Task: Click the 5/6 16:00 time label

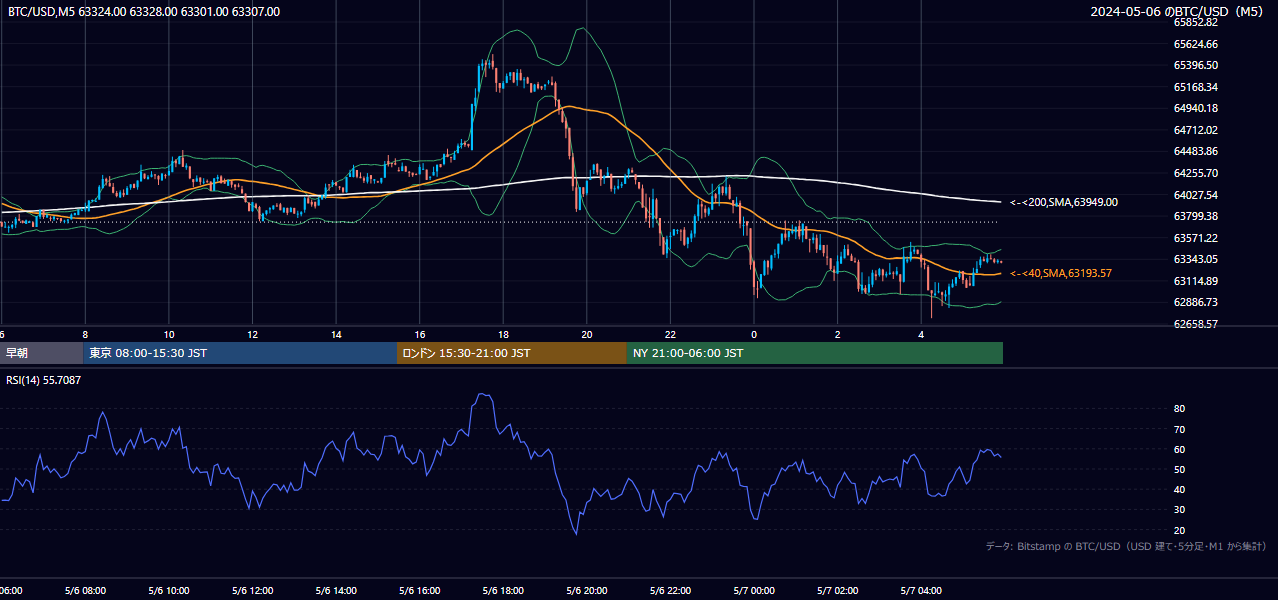Action: click(420, 591)
